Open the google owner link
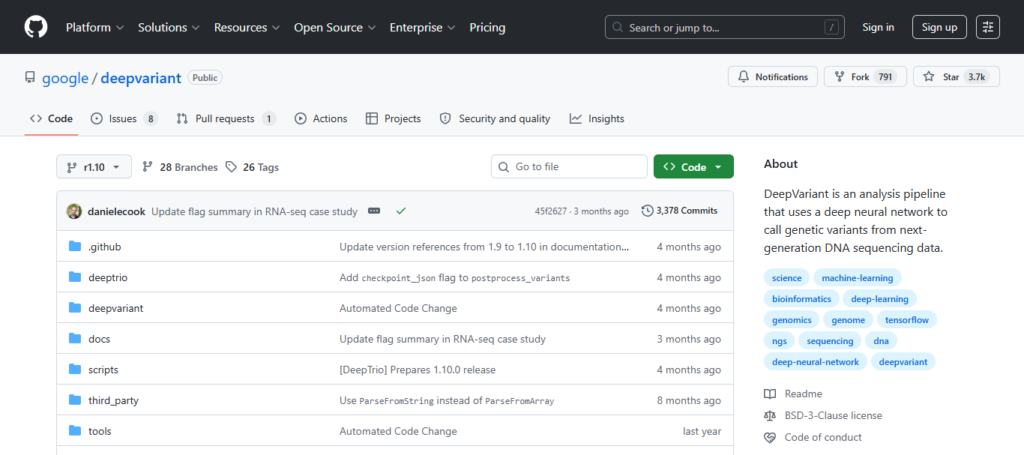The image size is (1024, 455). 65,78
